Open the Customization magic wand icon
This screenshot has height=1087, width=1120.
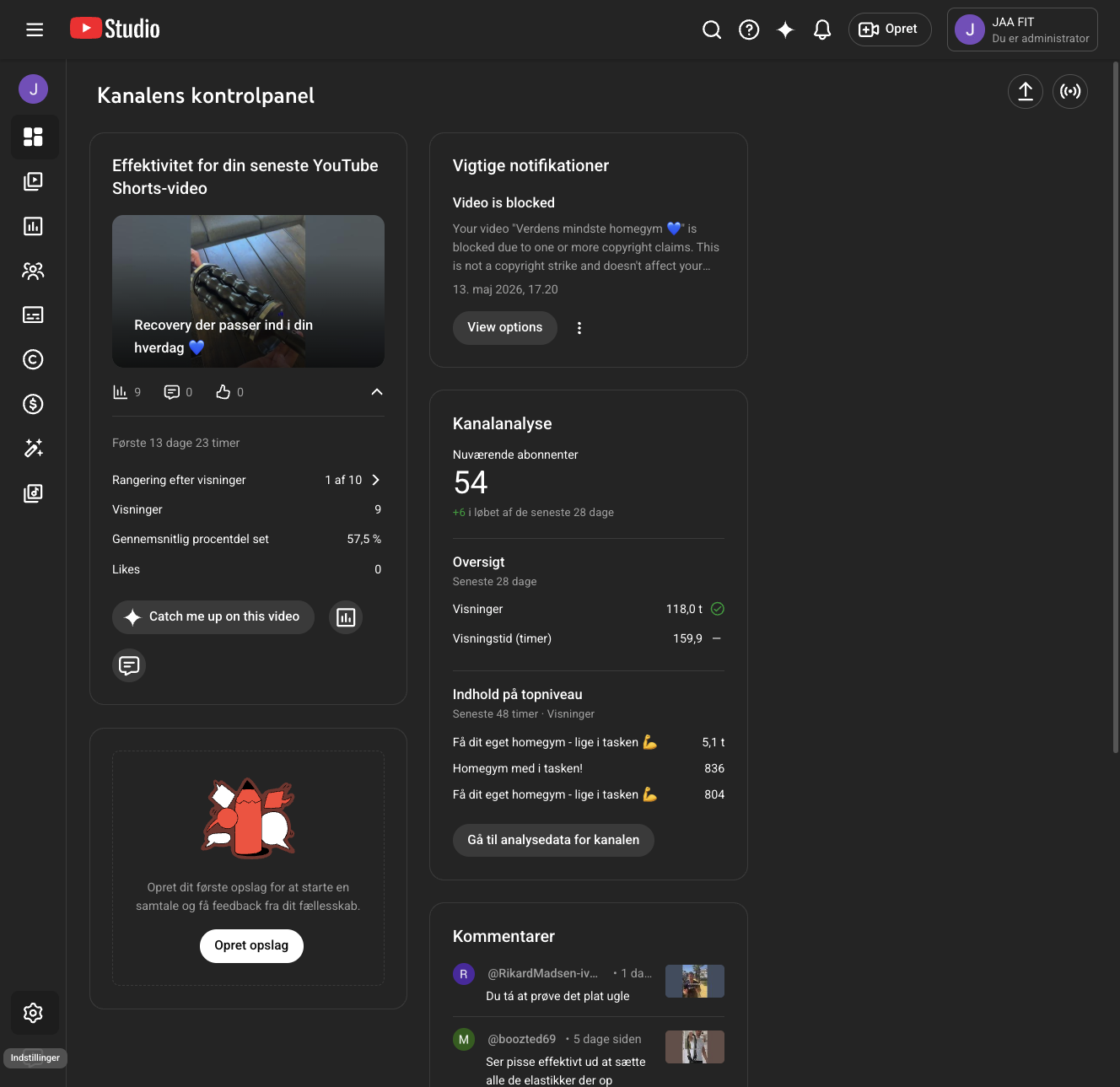(34, 448)
